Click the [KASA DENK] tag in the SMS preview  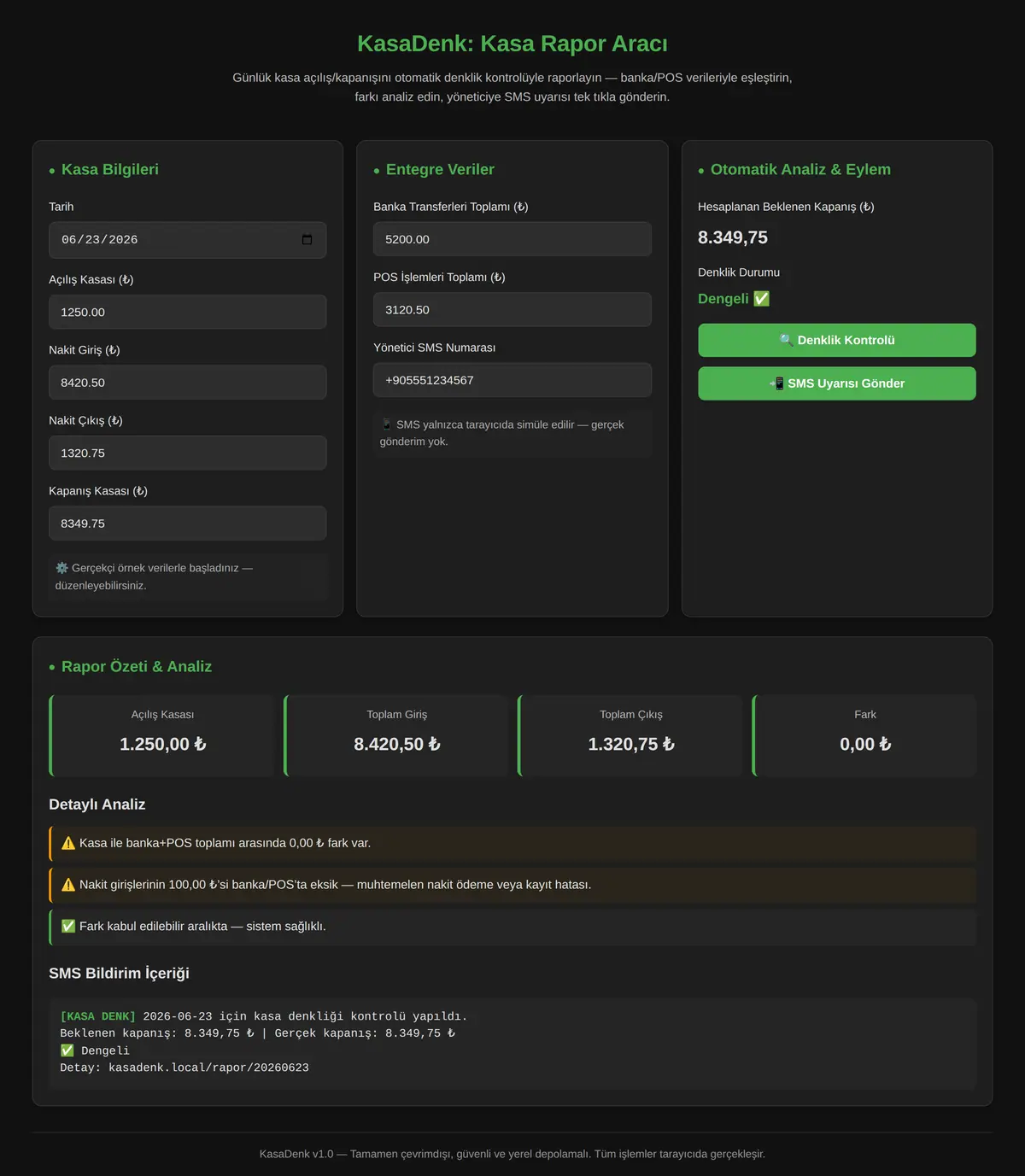click(x=98, y=1016)
